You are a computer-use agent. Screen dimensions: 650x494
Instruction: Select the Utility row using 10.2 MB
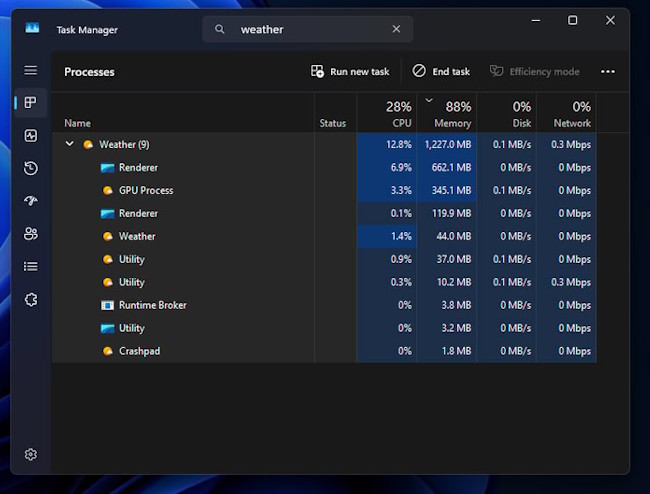pos(324,282)
